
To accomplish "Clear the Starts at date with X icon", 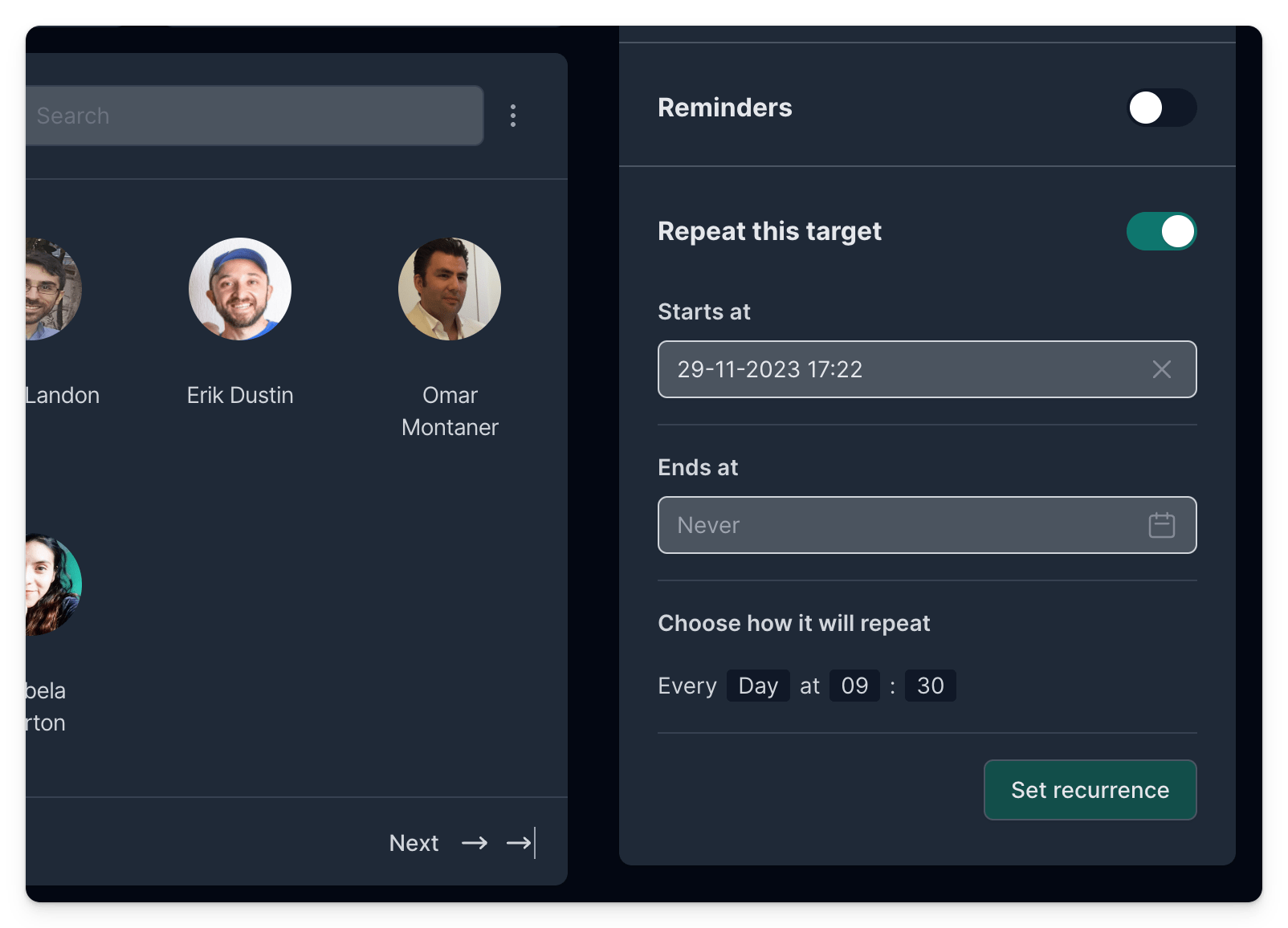I will (1161, 369).
